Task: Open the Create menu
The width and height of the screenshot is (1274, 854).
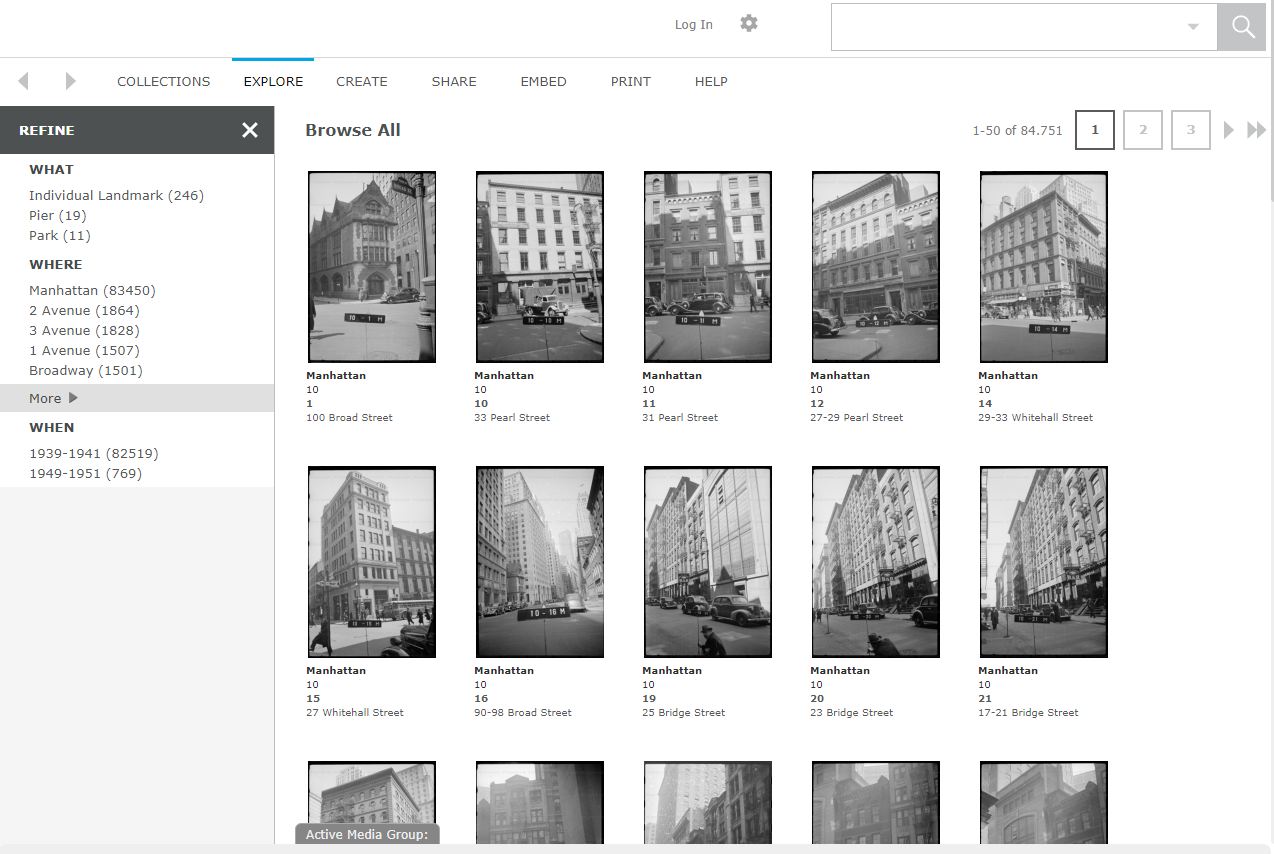Action: tap(362, 82)
